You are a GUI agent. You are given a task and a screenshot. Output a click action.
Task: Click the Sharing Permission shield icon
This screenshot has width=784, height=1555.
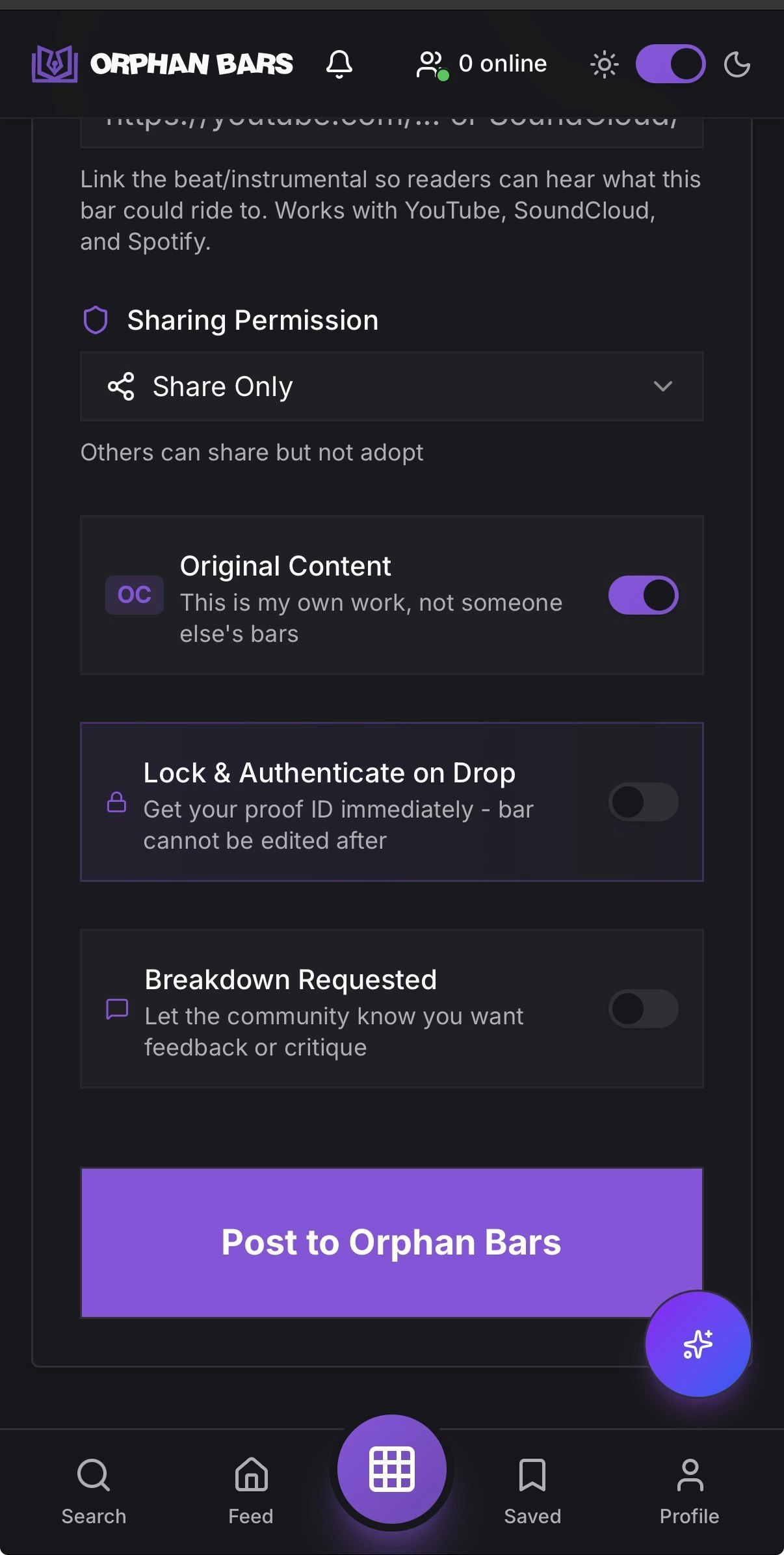coord(96,319)
